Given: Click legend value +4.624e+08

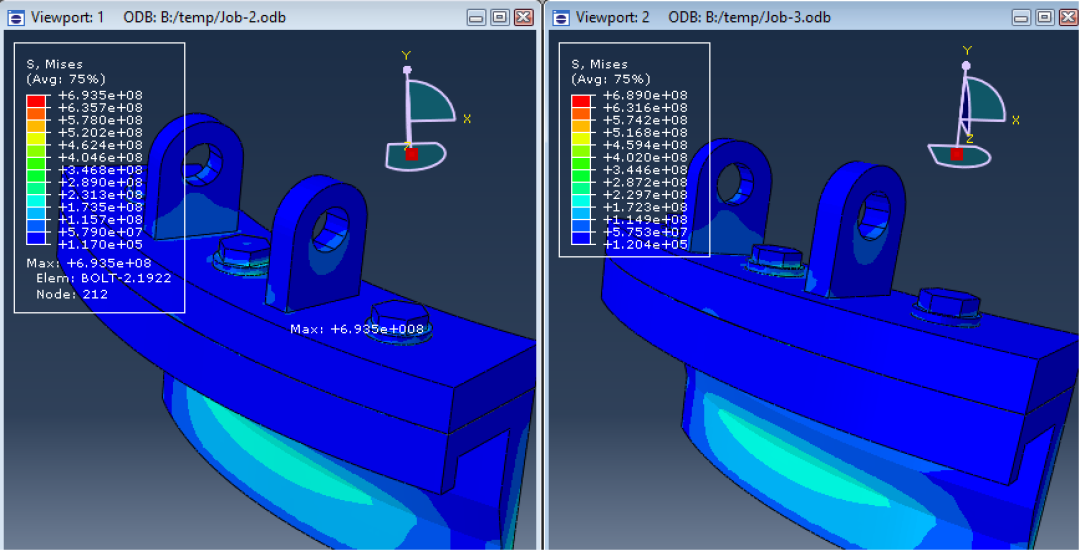Looking at the screenshot, I should [x=101, y=145].
